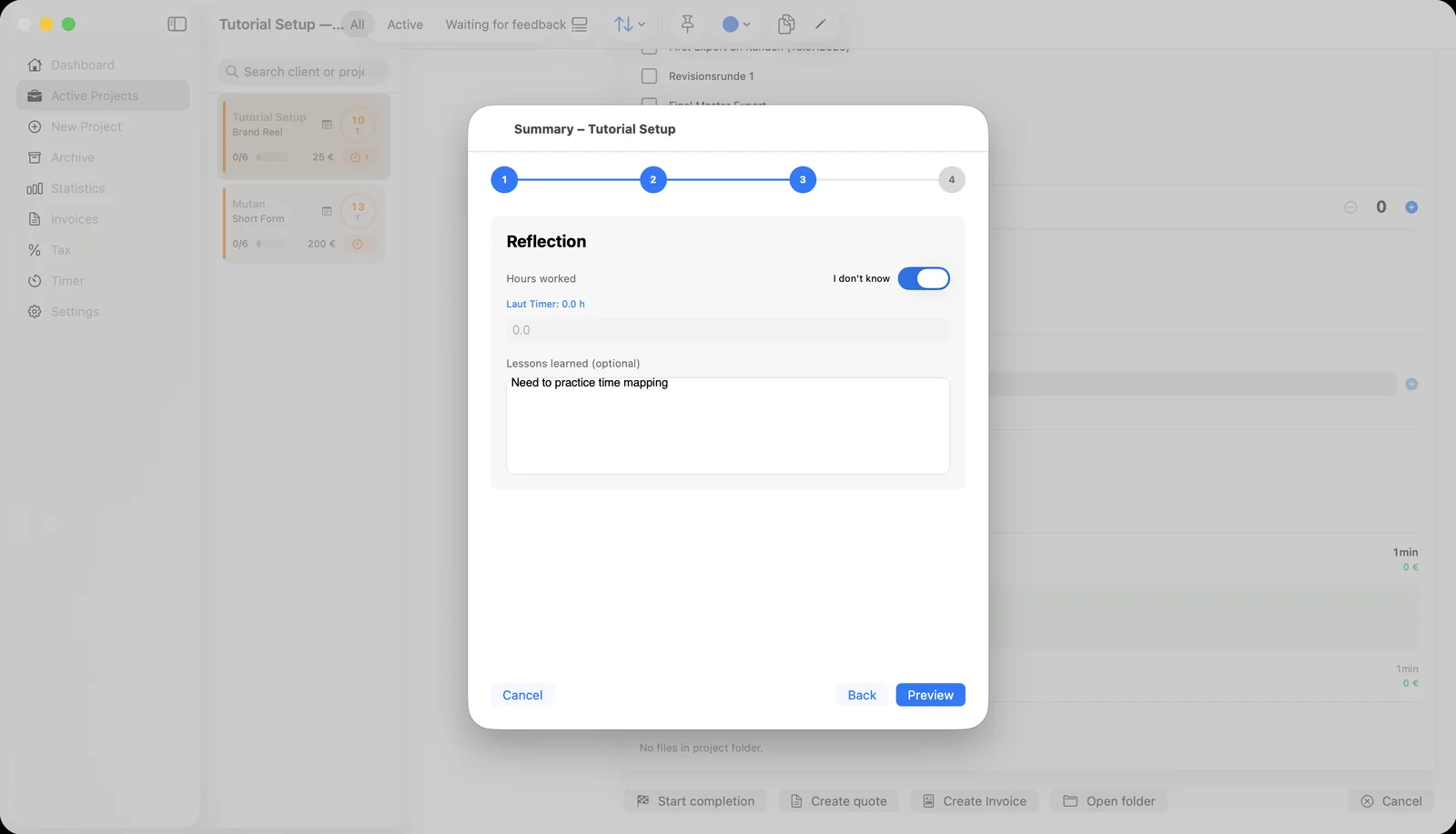The height and width of the screenshot is (834, 1456).
Task: Open Timer from sidebar
Action: pyautogui.click(x=67, y=281)
